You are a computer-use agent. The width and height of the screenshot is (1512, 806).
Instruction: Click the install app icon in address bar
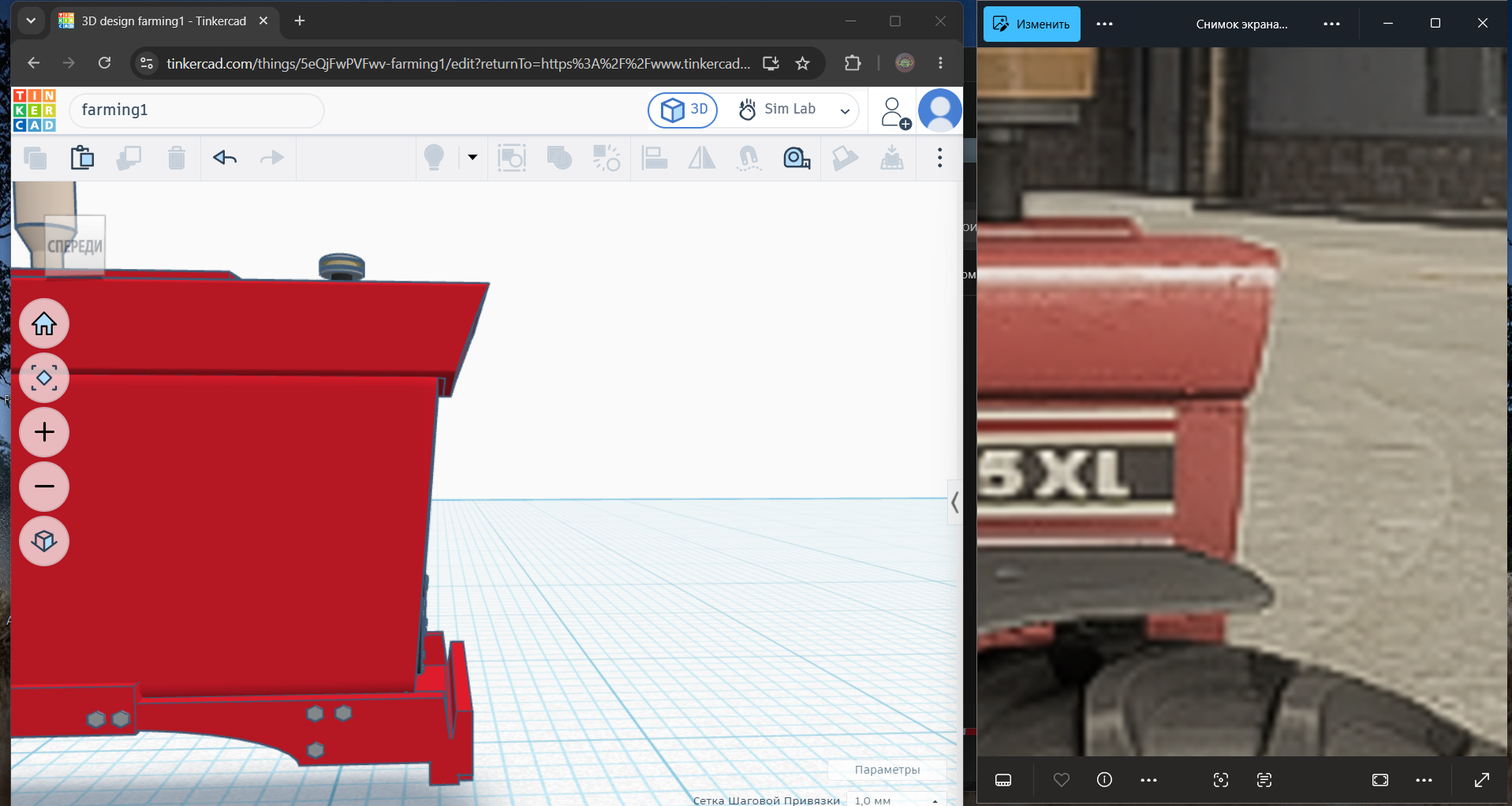pos(771,63)
